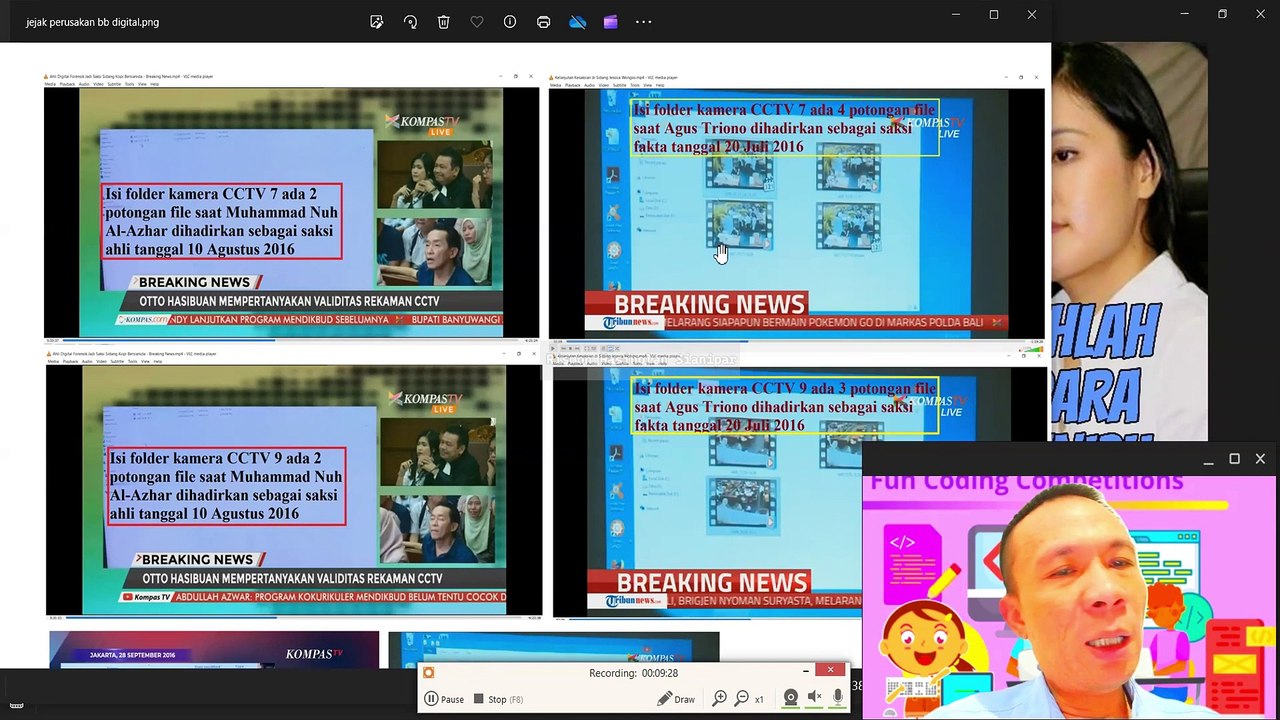Restore down the background window behind Photos
1280x720 pixels.
tap(1222, 14)
